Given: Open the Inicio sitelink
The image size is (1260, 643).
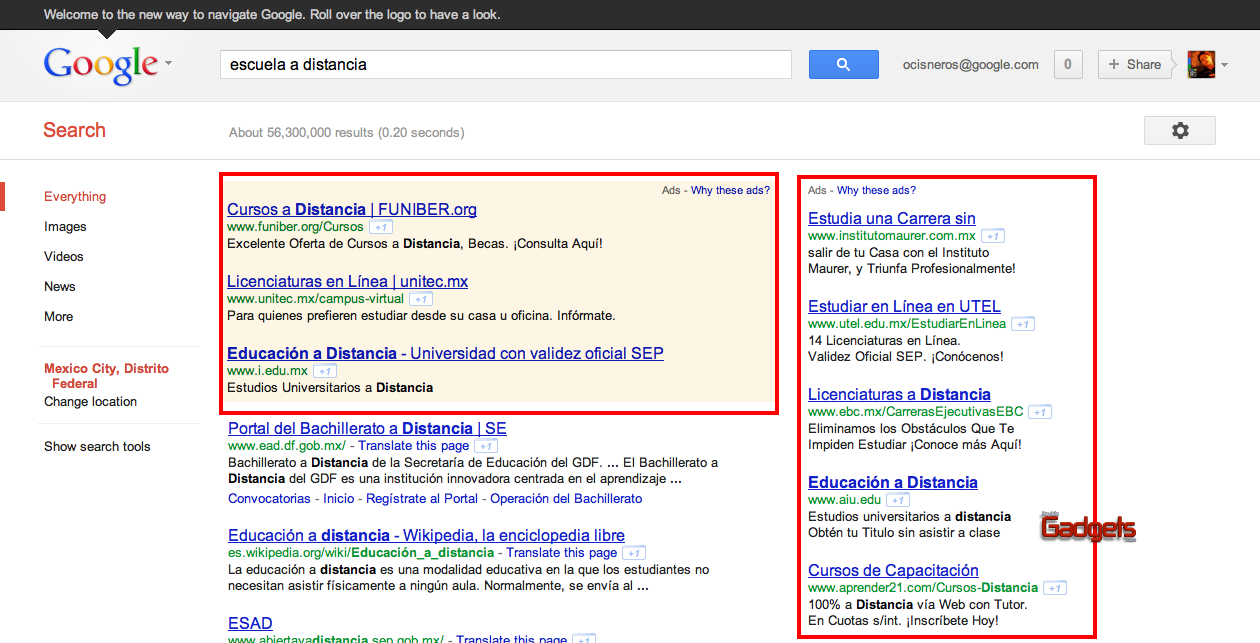Looking at the screenshot, I should (339, 498).
